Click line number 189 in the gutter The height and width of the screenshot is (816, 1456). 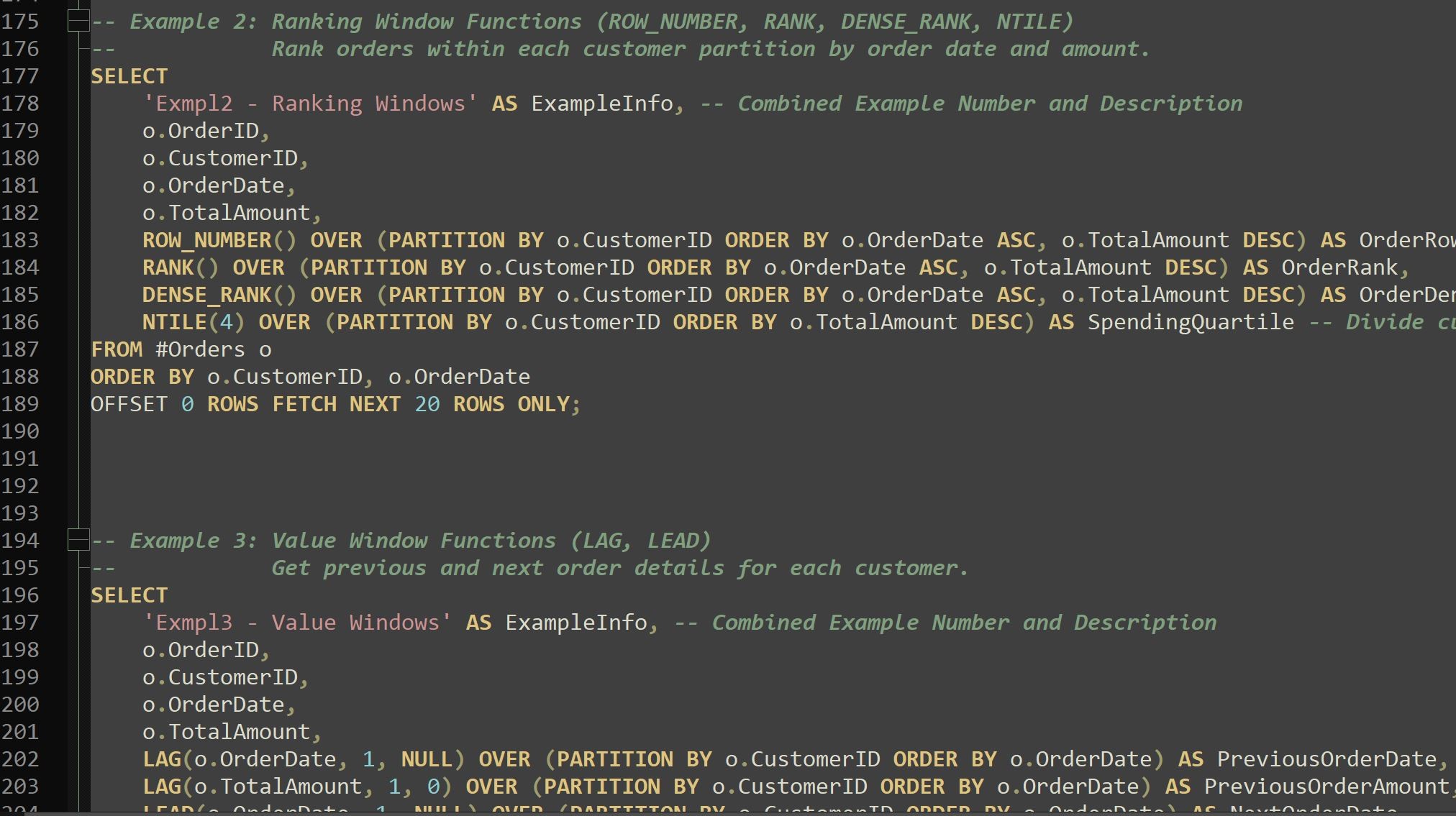click(x=20, y=404)
